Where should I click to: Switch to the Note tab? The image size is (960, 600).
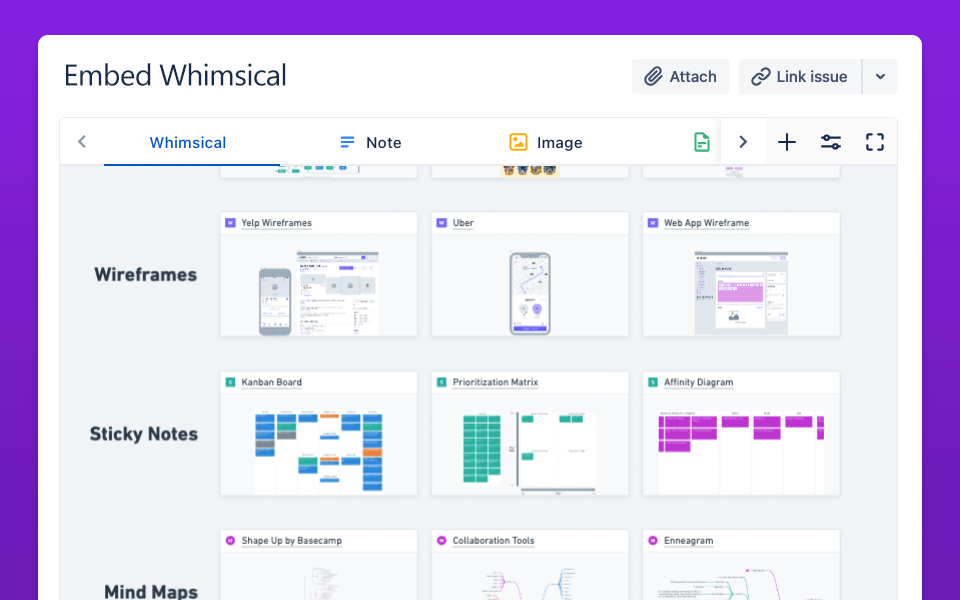370,143
